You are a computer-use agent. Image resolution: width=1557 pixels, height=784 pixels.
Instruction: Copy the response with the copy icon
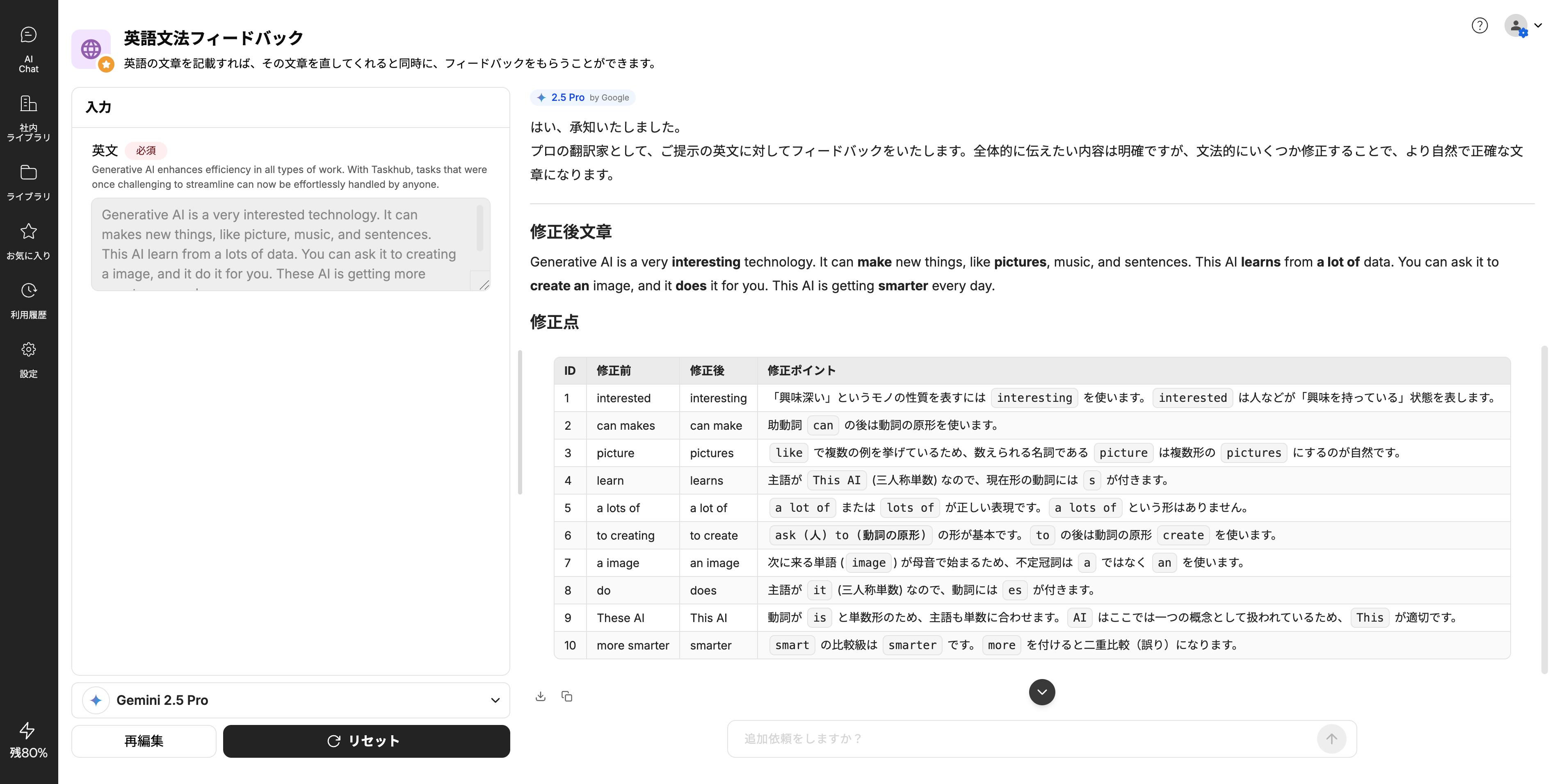coord(567,696)
